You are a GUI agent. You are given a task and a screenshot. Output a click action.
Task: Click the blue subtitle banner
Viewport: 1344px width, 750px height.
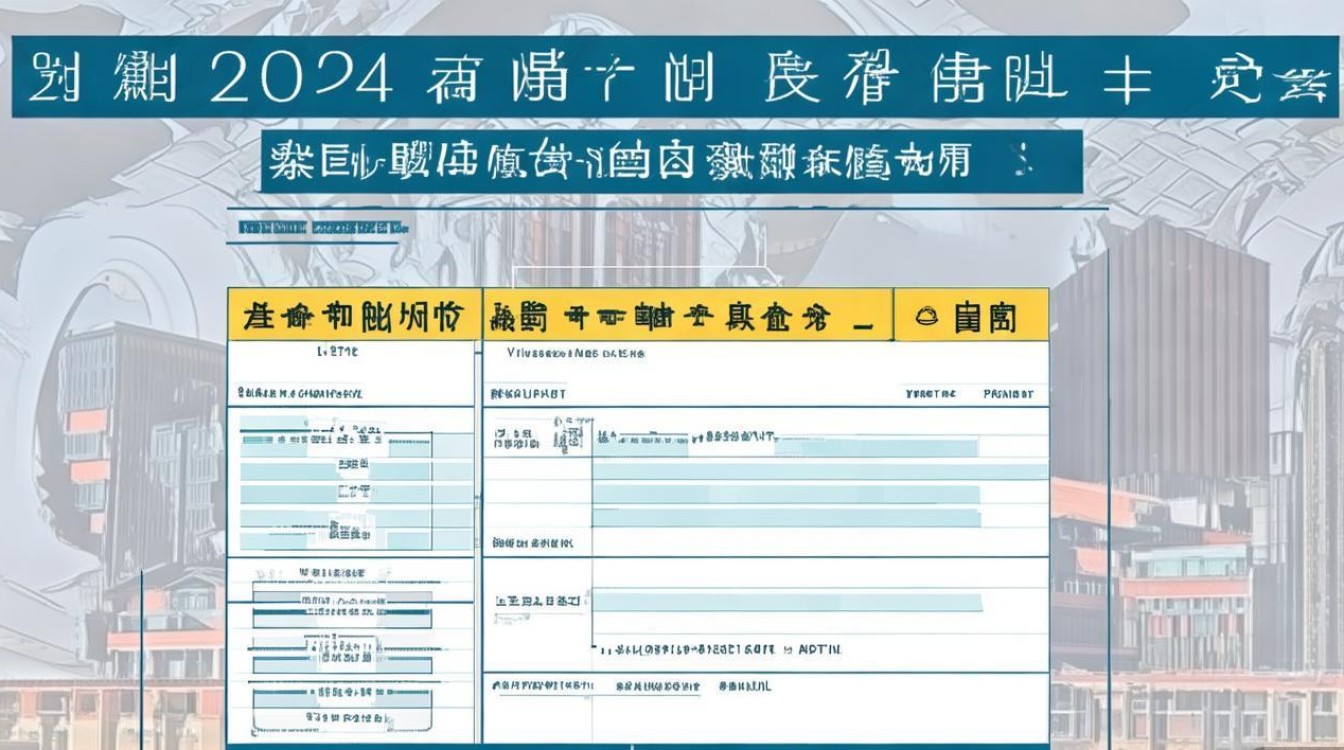[670, 160]
